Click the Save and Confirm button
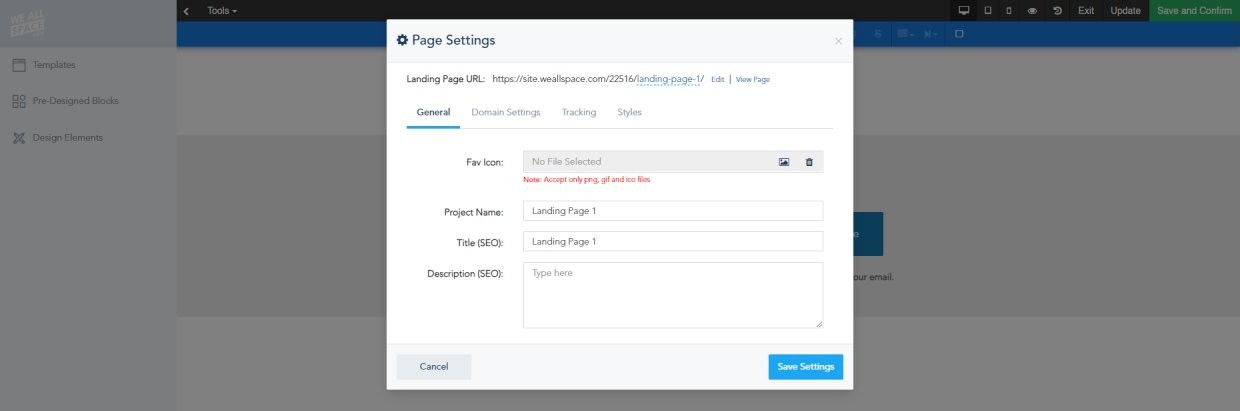This screenshot has width=1240, height=411. point(1194,10)
